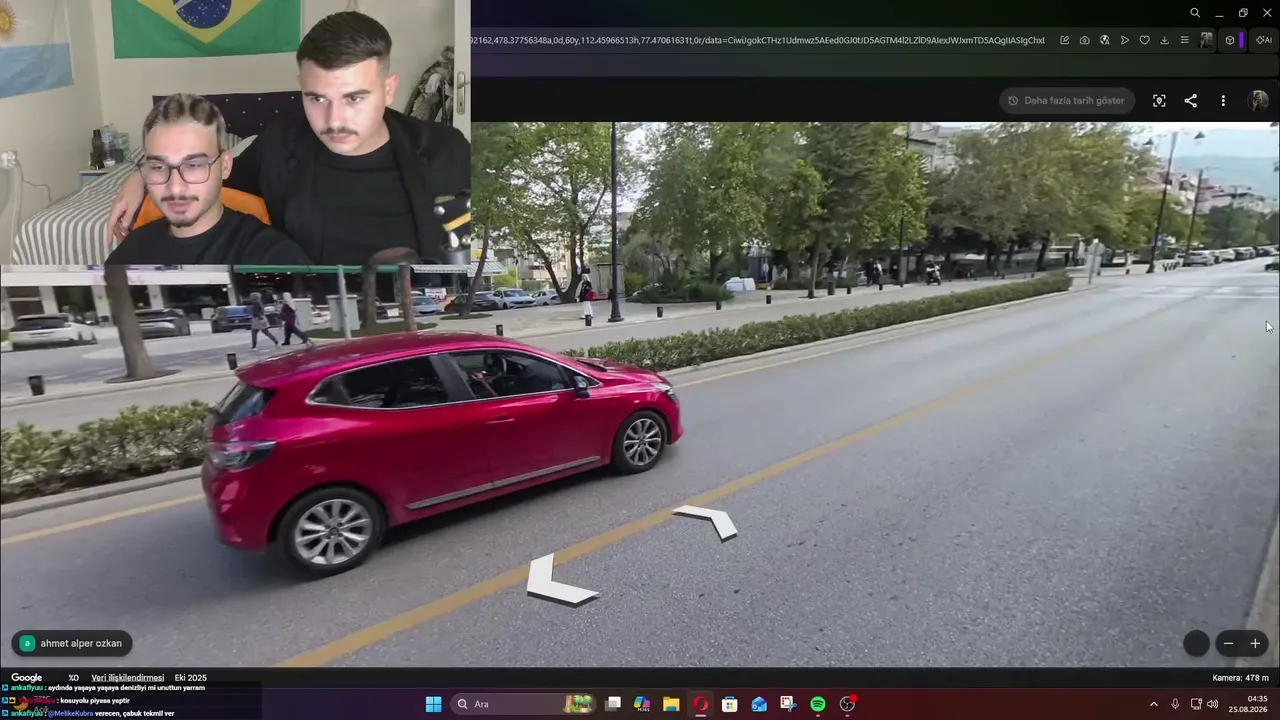Open the volume speaker tray icon
1280x720 pixels.
[1213, 704]
